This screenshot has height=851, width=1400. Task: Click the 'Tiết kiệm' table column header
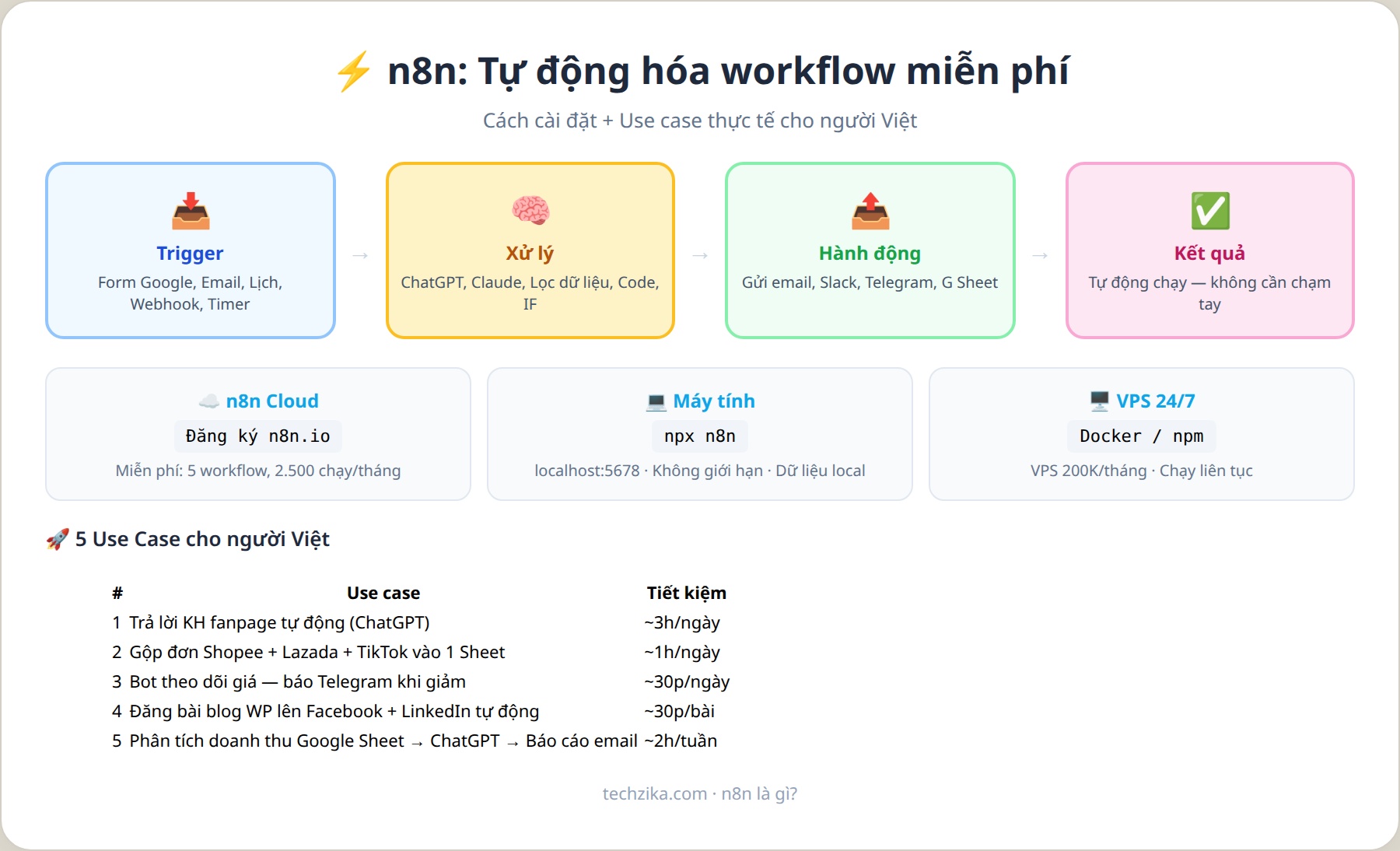point(686,593)
